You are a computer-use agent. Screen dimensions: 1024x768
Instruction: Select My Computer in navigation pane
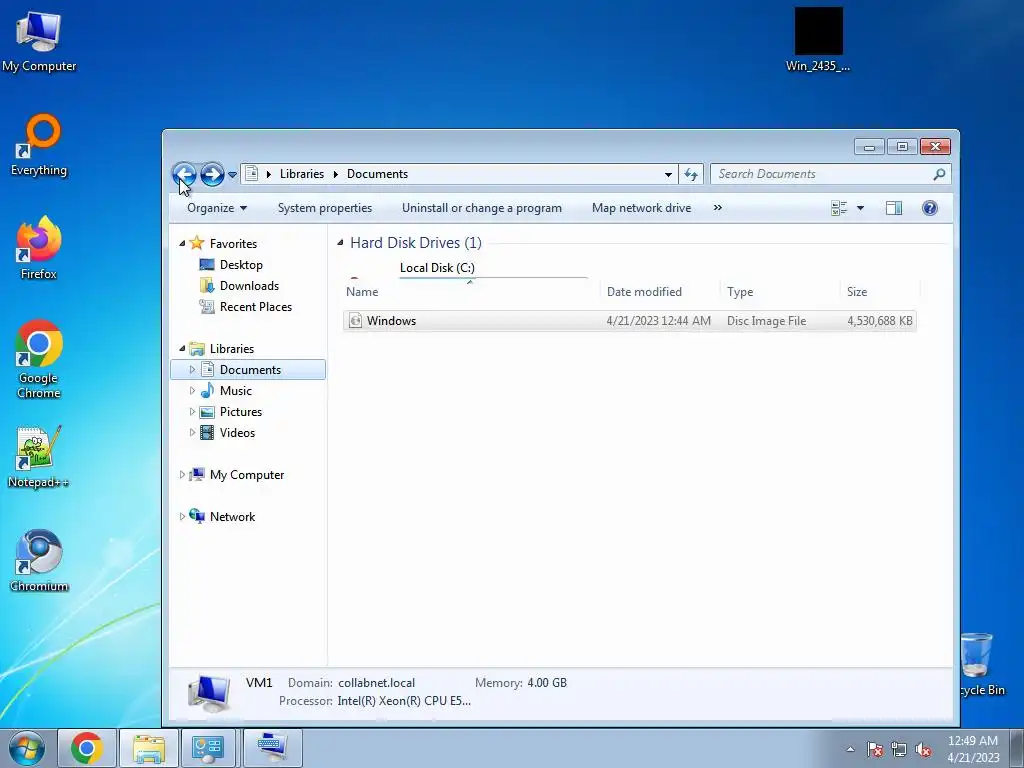247,475
